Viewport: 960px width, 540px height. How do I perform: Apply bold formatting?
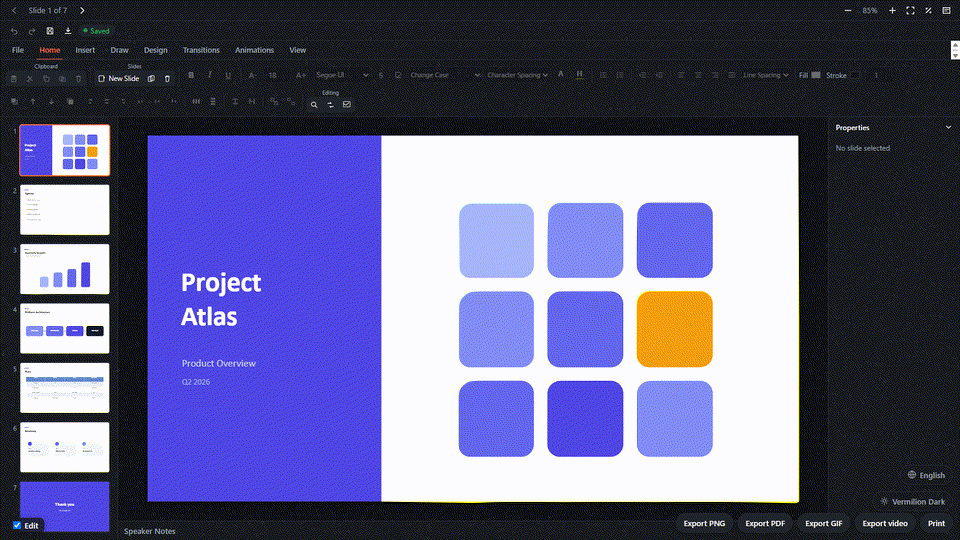tap(191, 75)
